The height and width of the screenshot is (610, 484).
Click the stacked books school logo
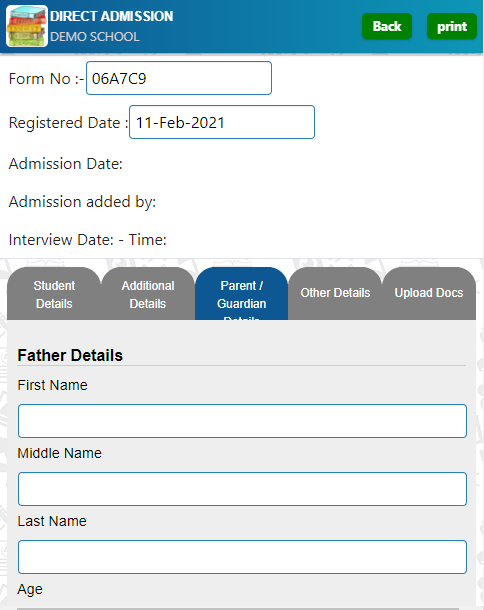point(27,26)
